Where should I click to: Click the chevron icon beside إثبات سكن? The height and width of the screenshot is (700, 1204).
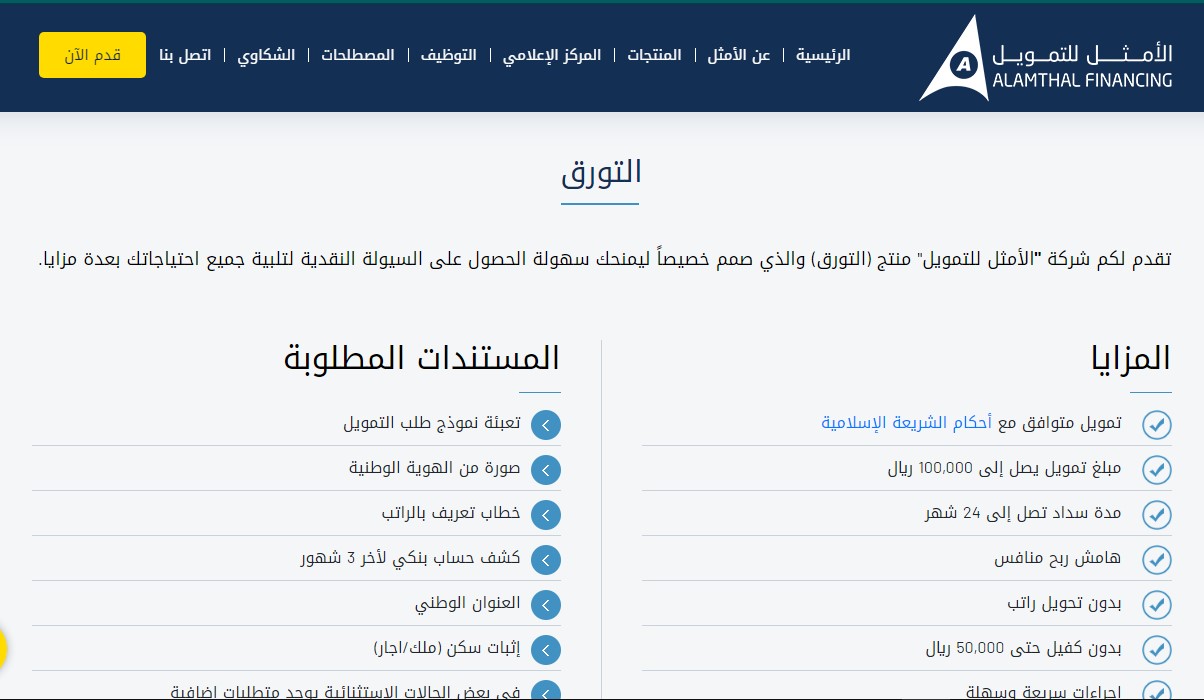pos(546,650)
